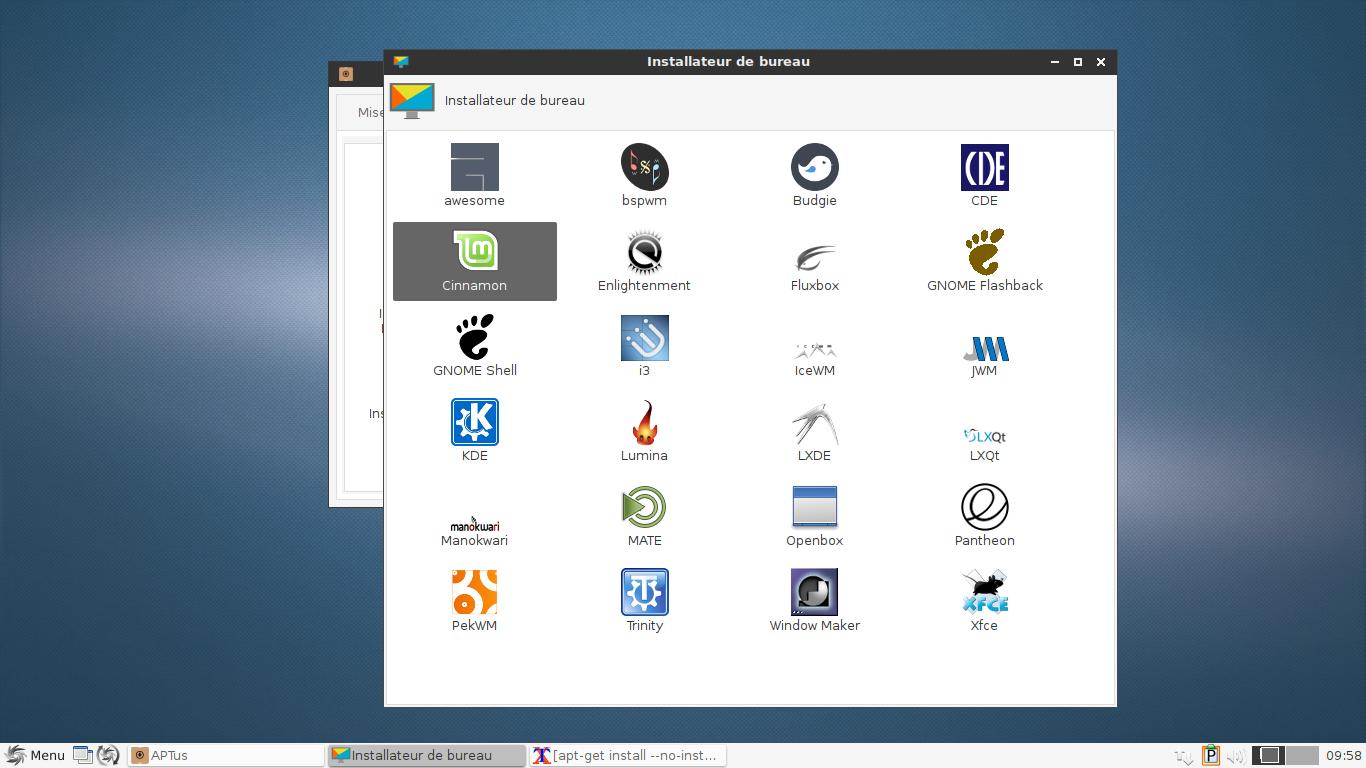
Task: Select the bspwm desktop icon
Action: tap(644, 167)
